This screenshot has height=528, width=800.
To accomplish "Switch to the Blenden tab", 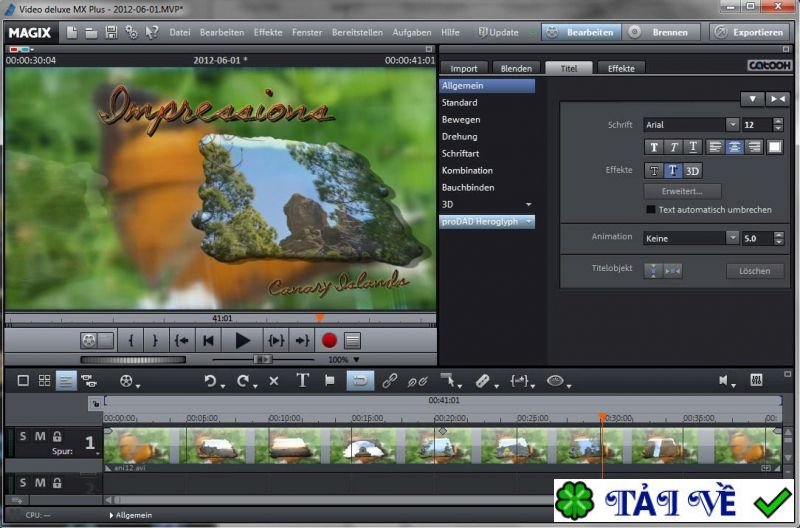I will tap(516, 68).
